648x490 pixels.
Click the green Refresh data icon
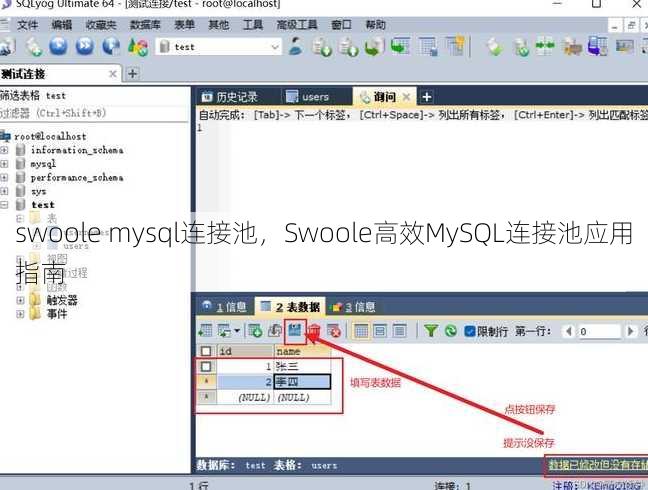coord(450,331)
